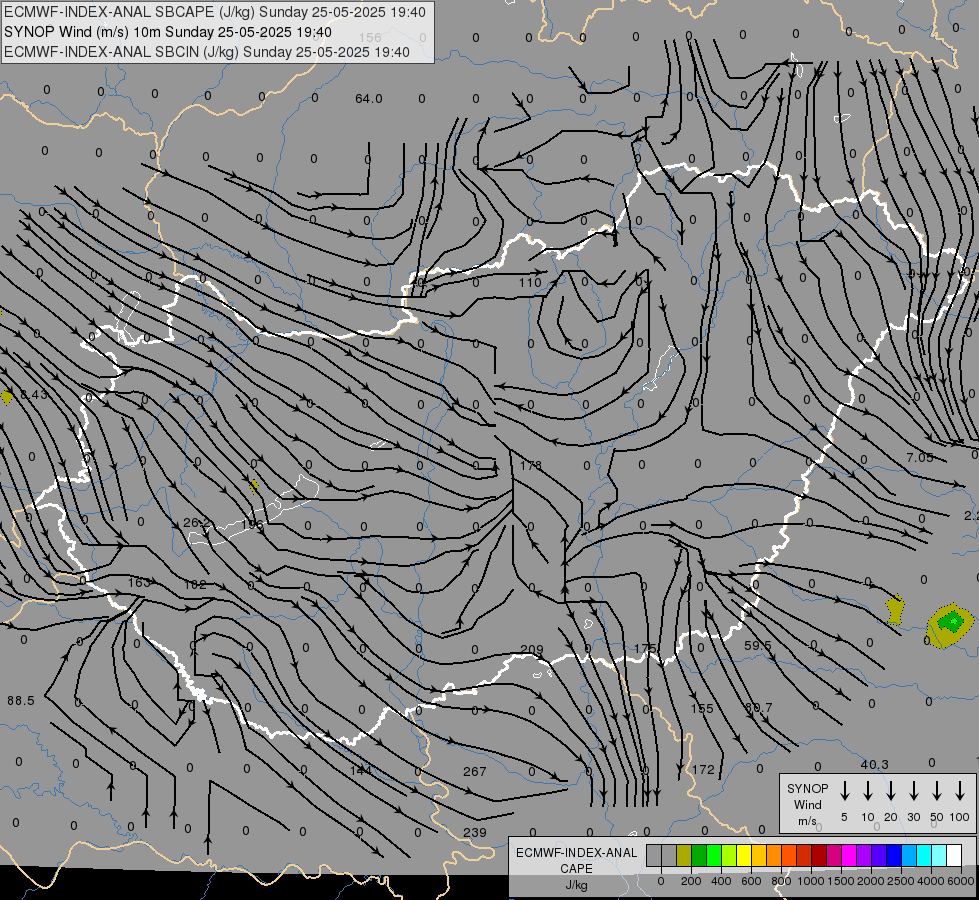Select the dark green swatch right of 200
Viewport: 979px width, 900px height.
699,855
